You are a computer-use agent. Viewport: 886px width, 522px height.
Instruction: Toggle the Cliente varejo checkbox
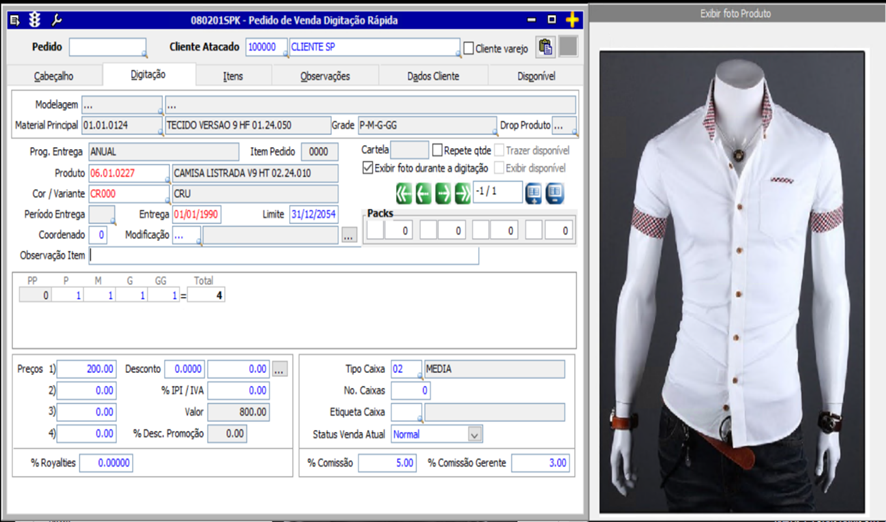[x=468, y=49]
